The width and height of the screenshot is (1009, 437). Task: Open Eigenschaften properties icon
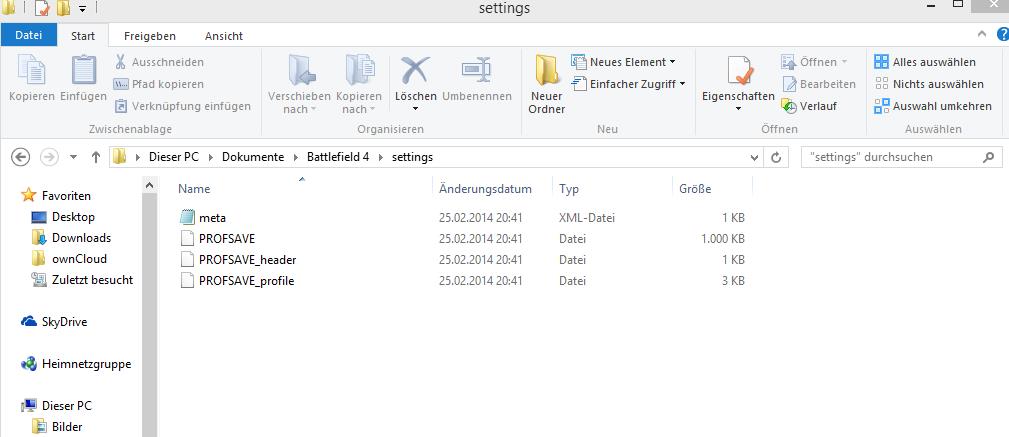click(738, 74)
